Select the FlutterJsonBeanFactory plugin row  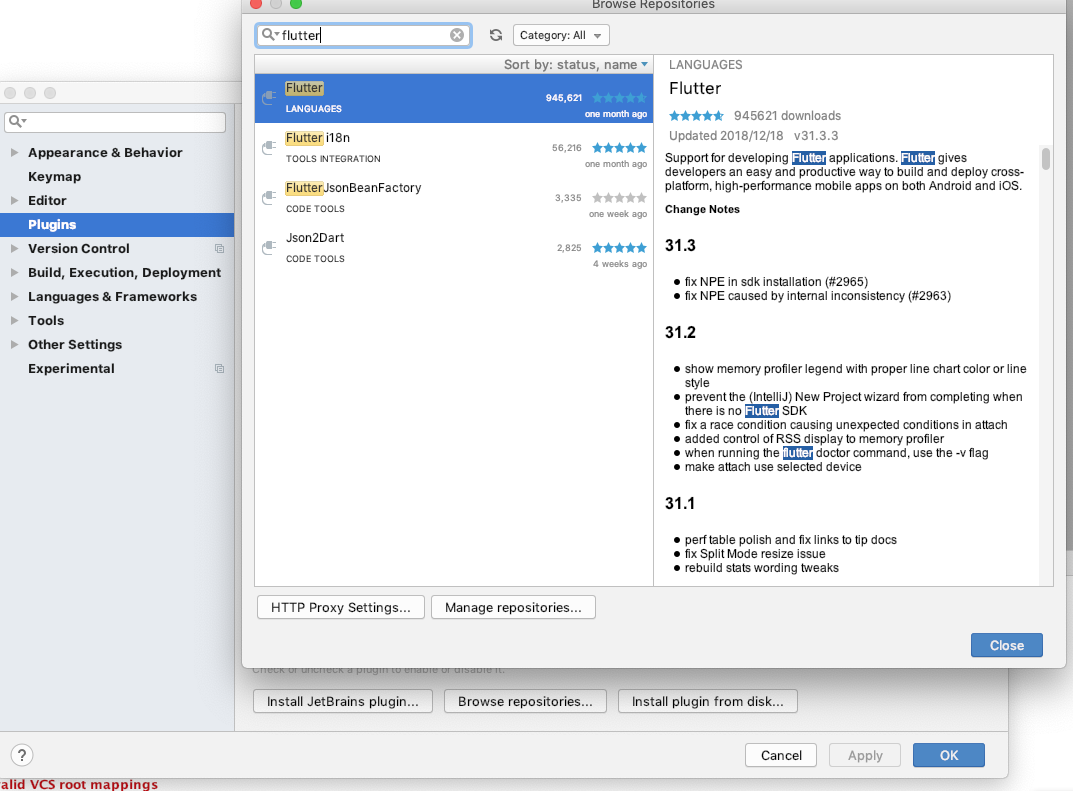454,198
